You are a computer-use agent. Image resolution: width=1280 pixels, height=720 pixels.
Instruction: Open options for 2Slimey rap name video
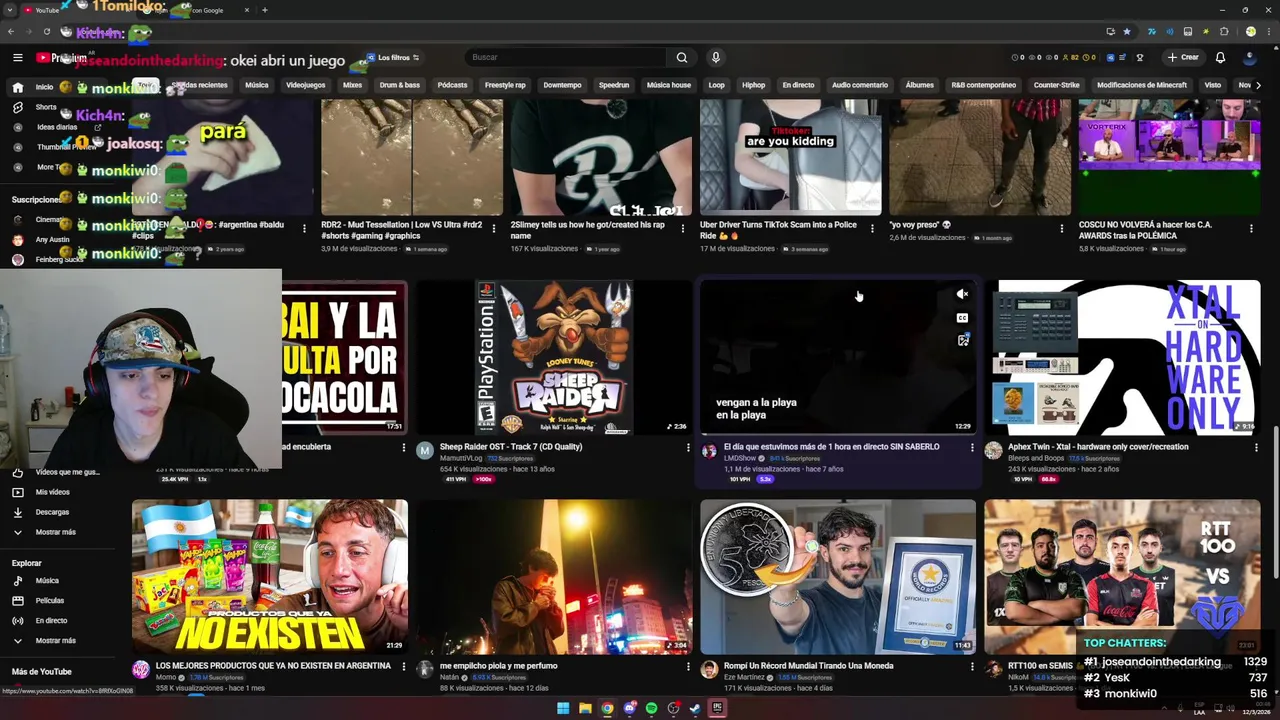(x=683, y=229)
